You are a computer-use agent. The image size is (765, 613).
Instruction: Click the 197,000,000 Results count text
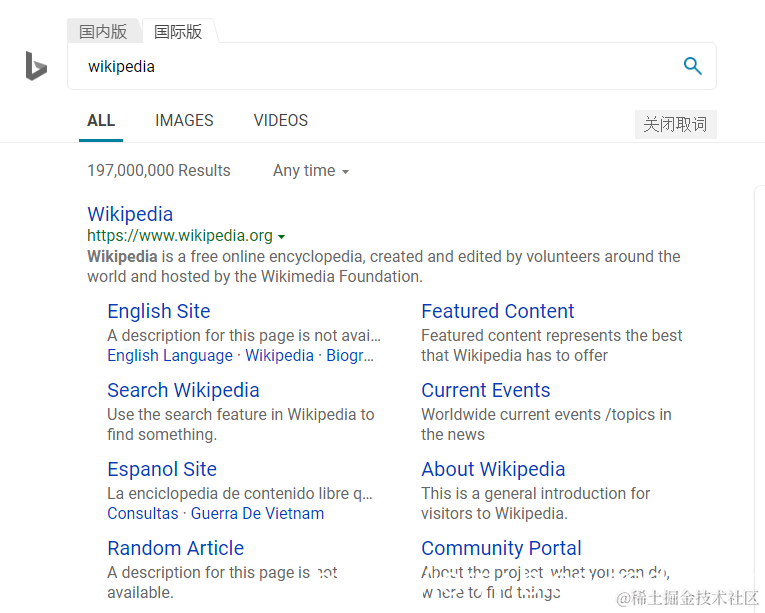(x=159, y=171)
